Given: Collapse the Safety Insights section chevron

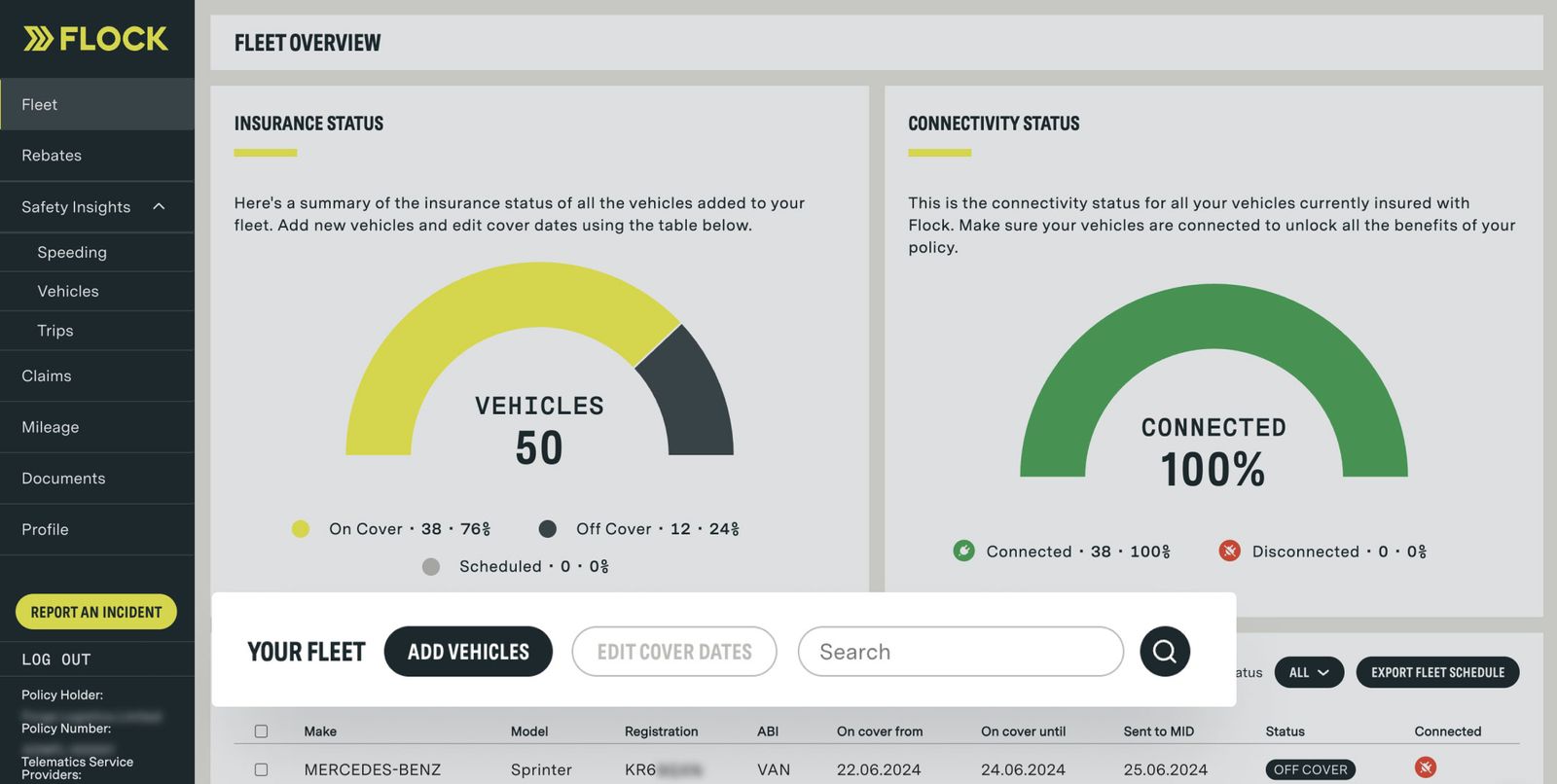Looking at the screenshot, I should tap(159, 206).
